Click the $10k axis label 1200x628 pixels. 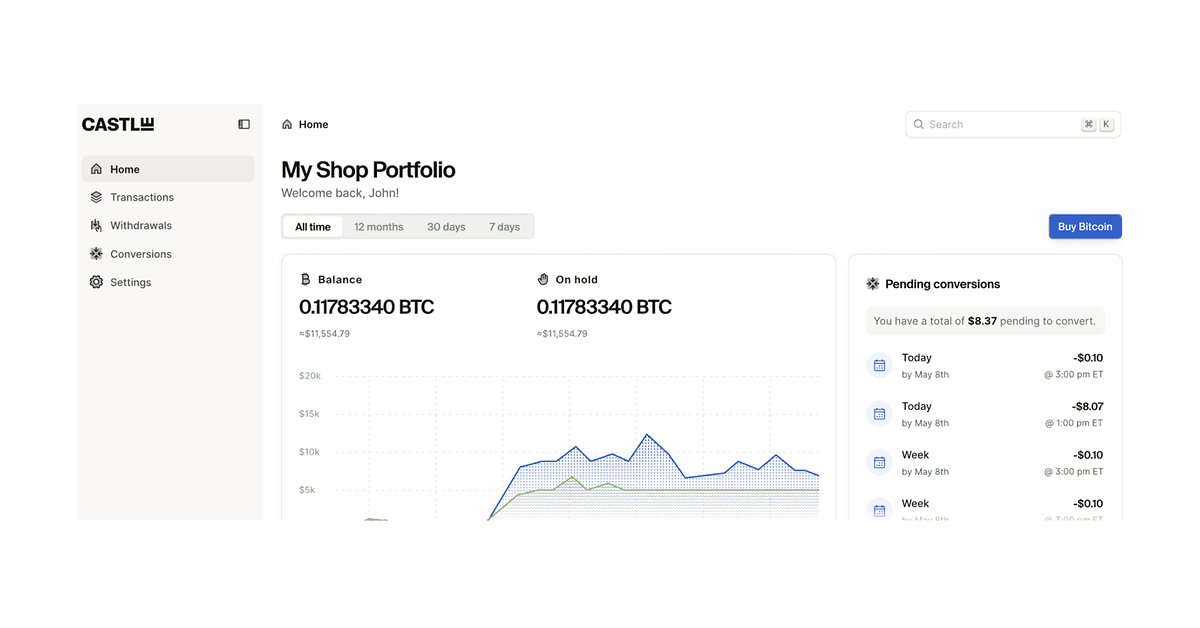click(310, 452)
